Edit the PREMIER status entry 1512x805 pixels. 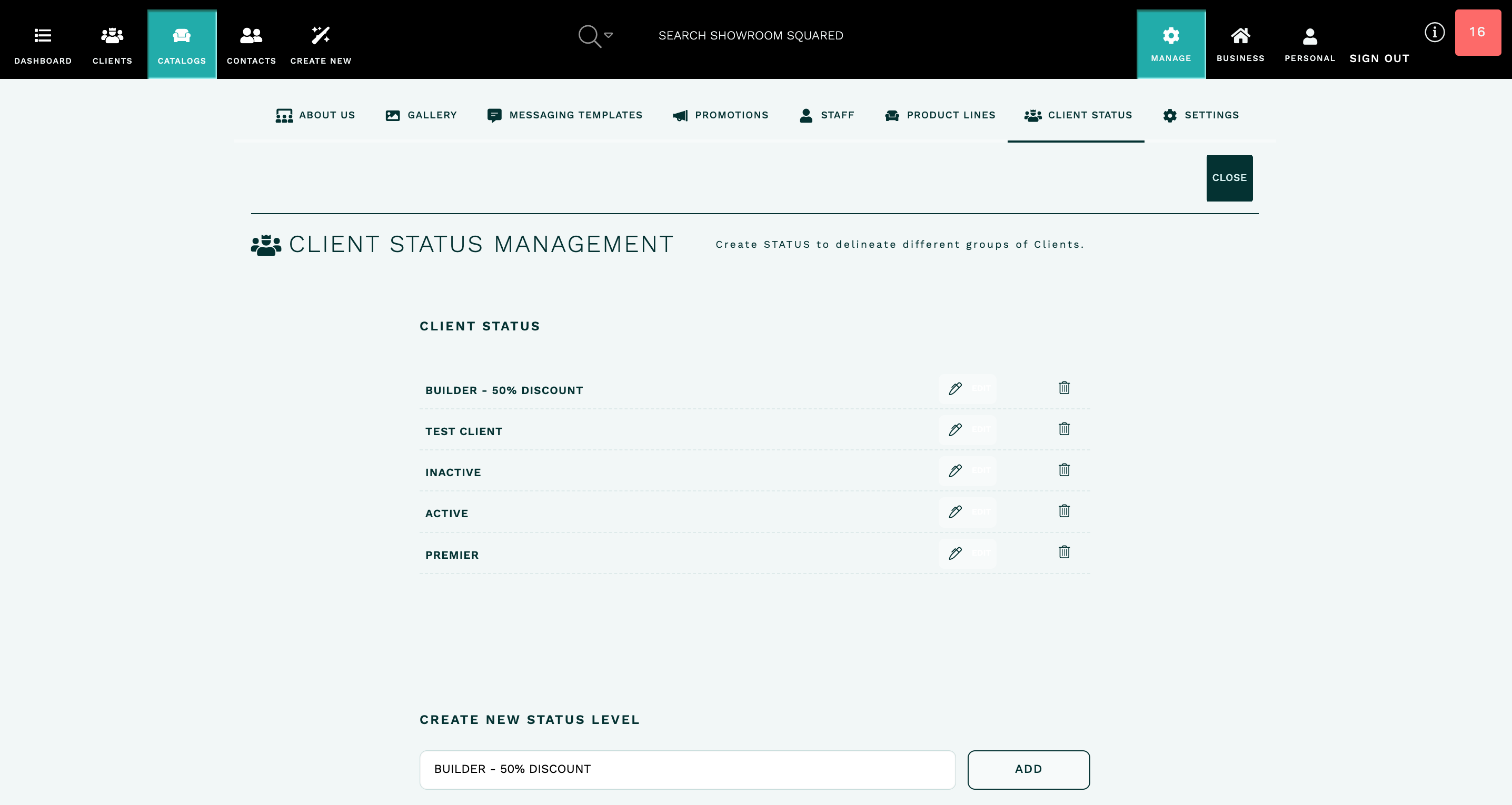coord(956,552)
